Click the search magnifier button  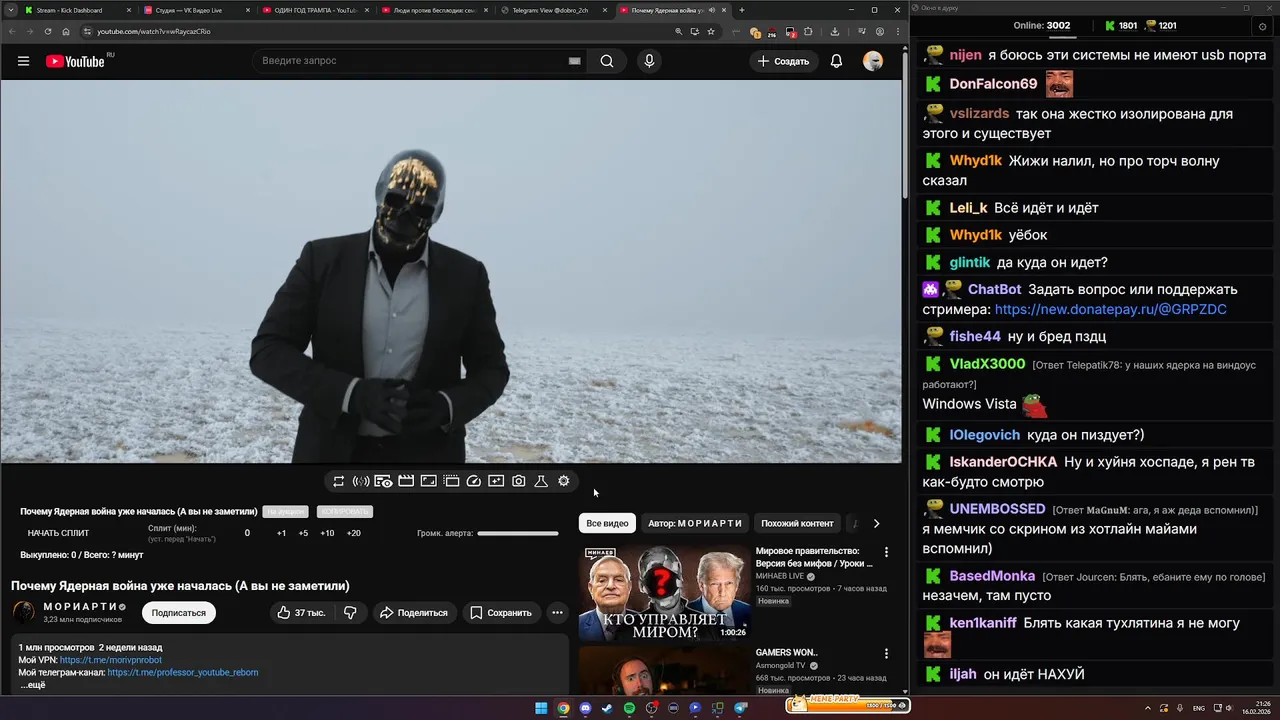(607, 61)
